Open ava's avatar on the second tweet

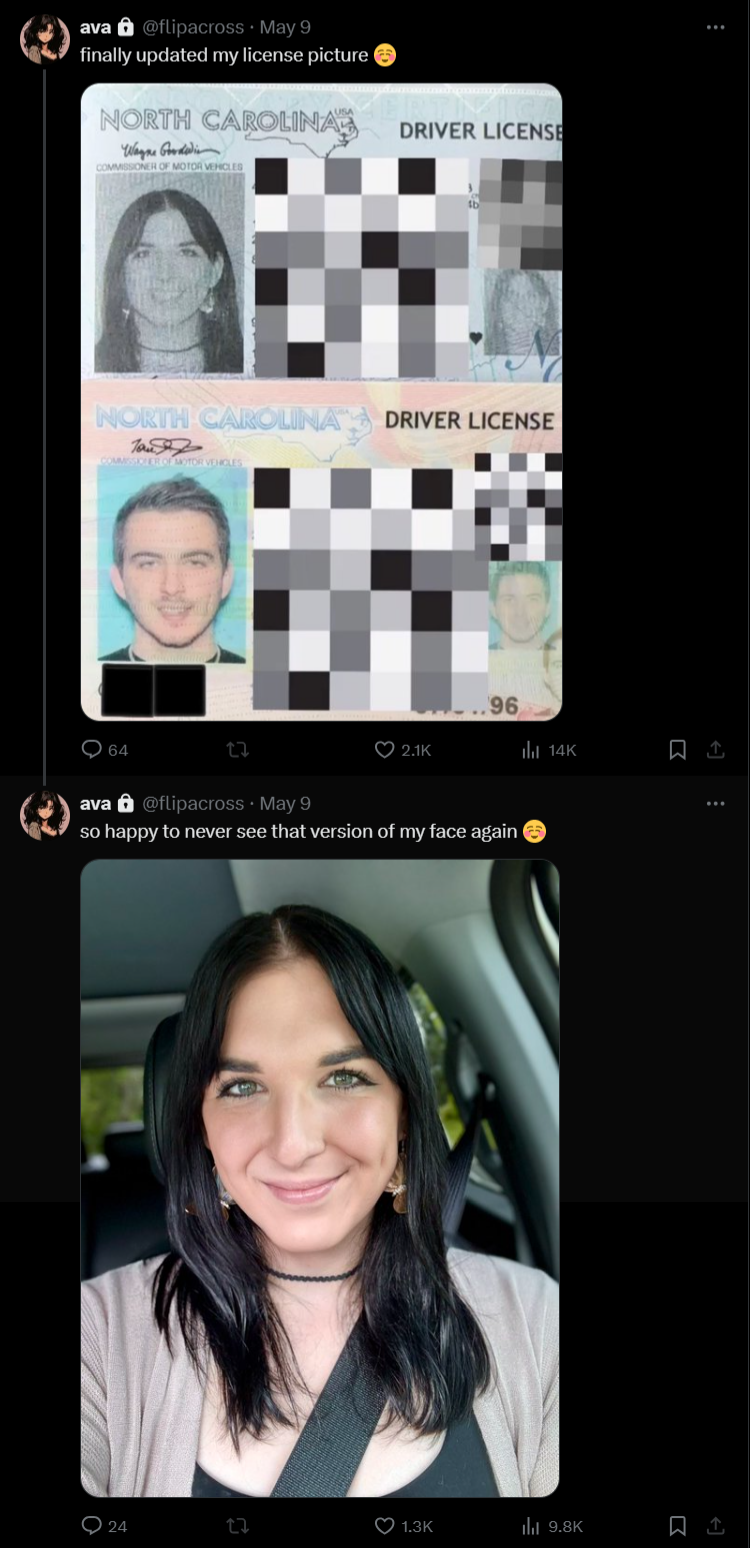[44, 815]
